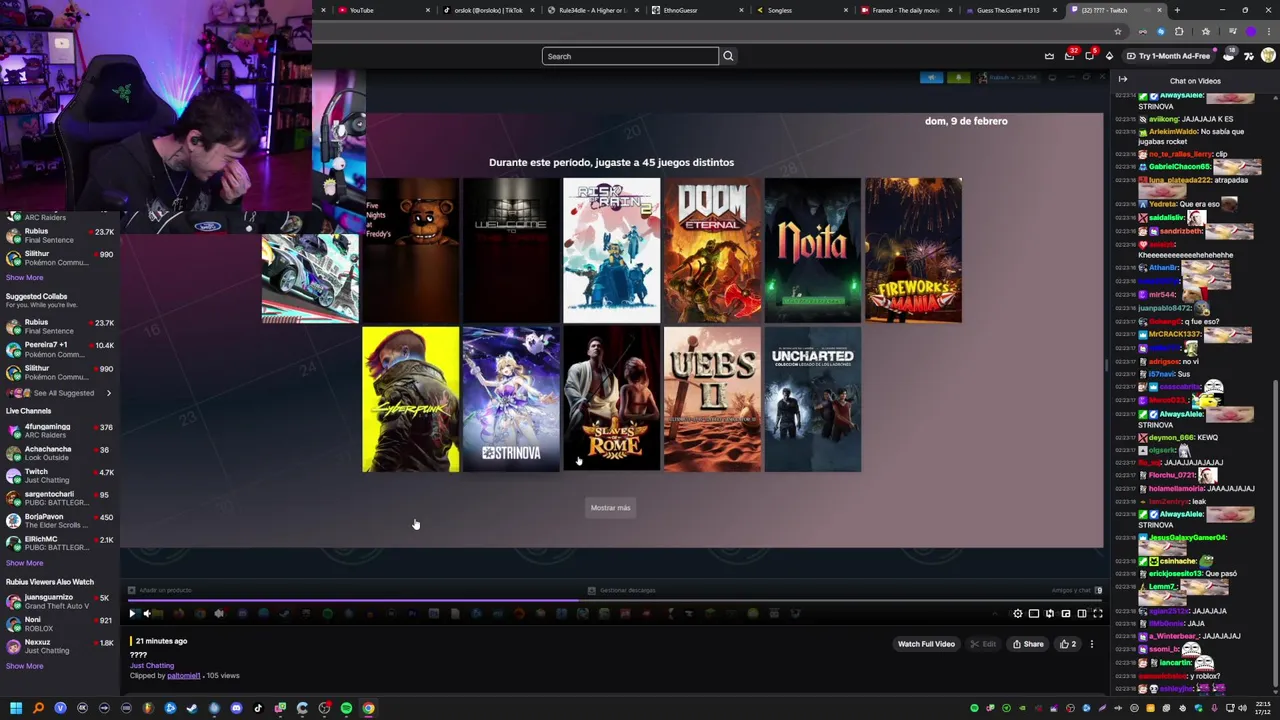Switch to the Songless browser tab

pyautogui.click(x=802, y=10)
